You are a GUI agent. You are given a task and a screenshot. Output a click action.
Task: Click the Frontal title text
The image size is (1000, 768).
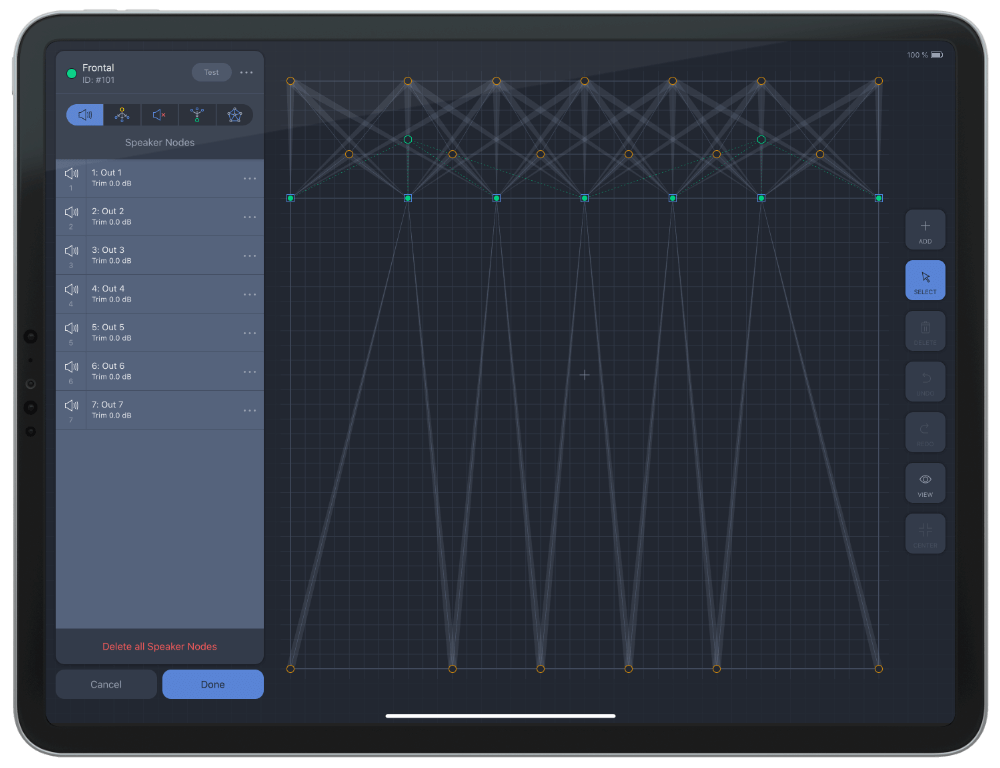[x=98, y=68]
